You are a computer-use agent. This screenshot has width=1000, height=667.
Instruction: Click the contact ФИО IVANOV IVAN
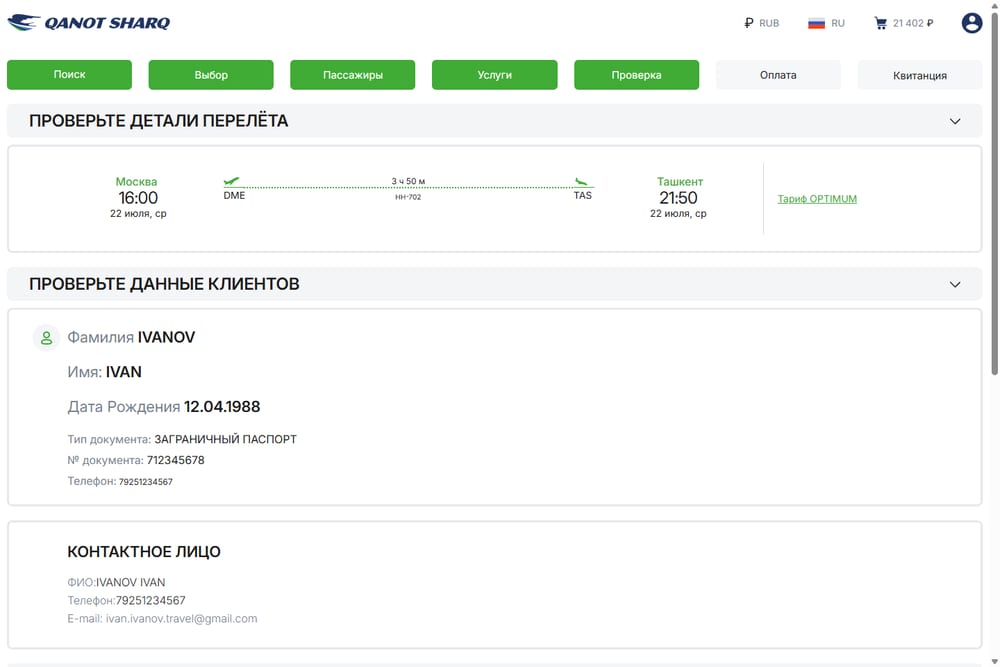[x=130, y=582]
